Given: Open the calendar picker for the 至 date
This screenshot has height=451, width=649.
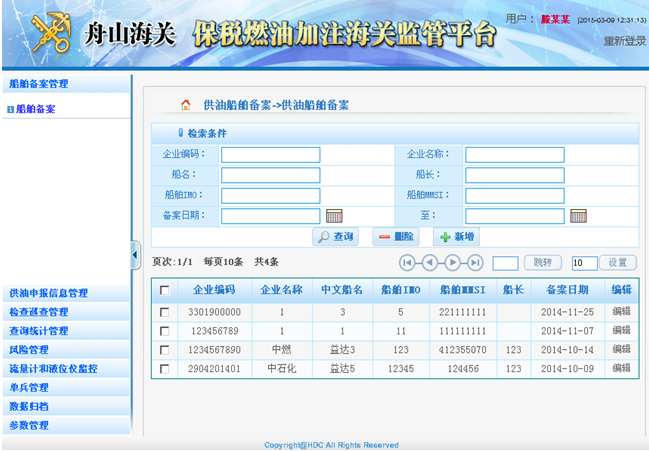Looking at the screenshot, I should click(578, 215).
